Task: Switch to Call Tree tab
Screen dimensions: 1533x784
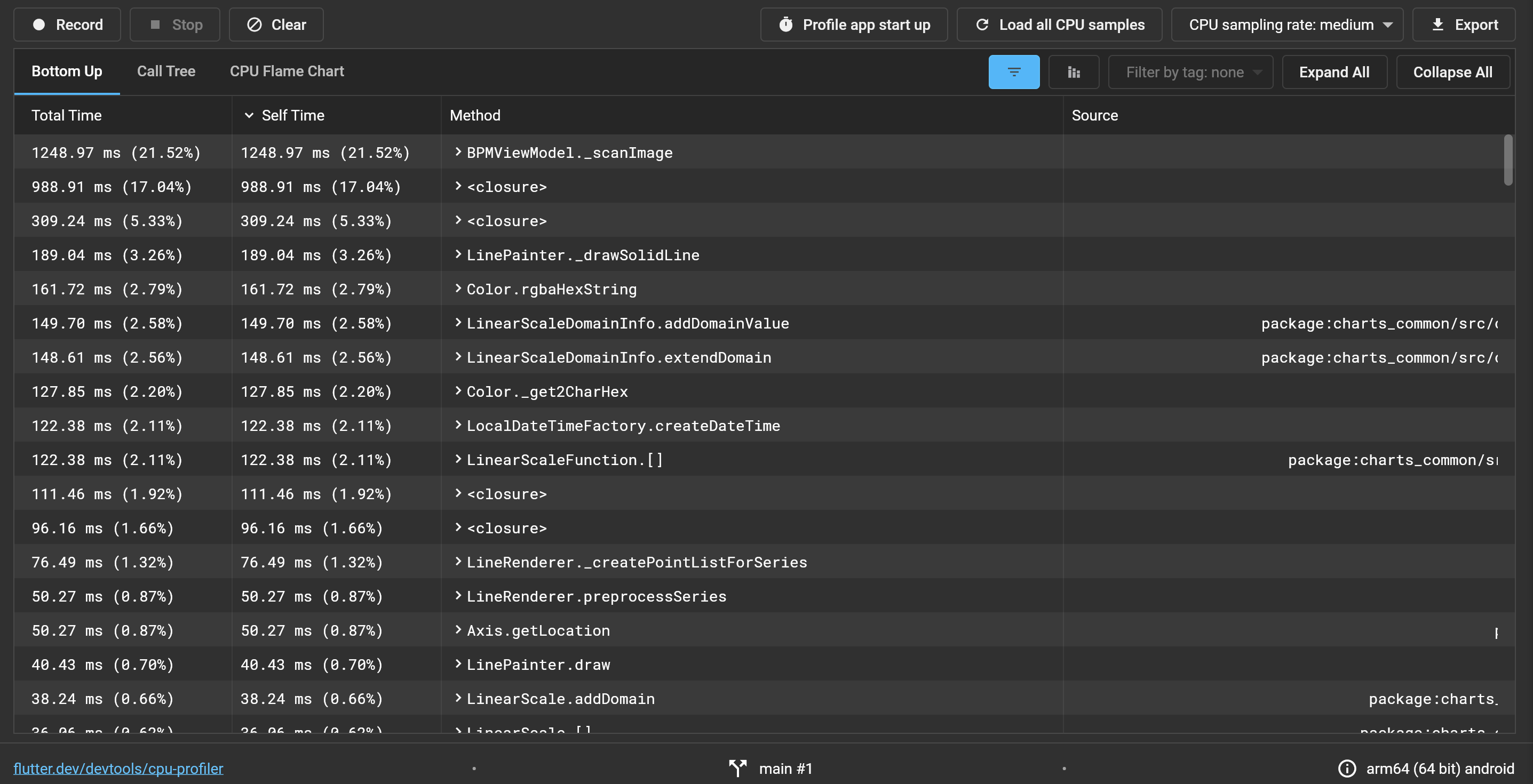Action: 166,71
